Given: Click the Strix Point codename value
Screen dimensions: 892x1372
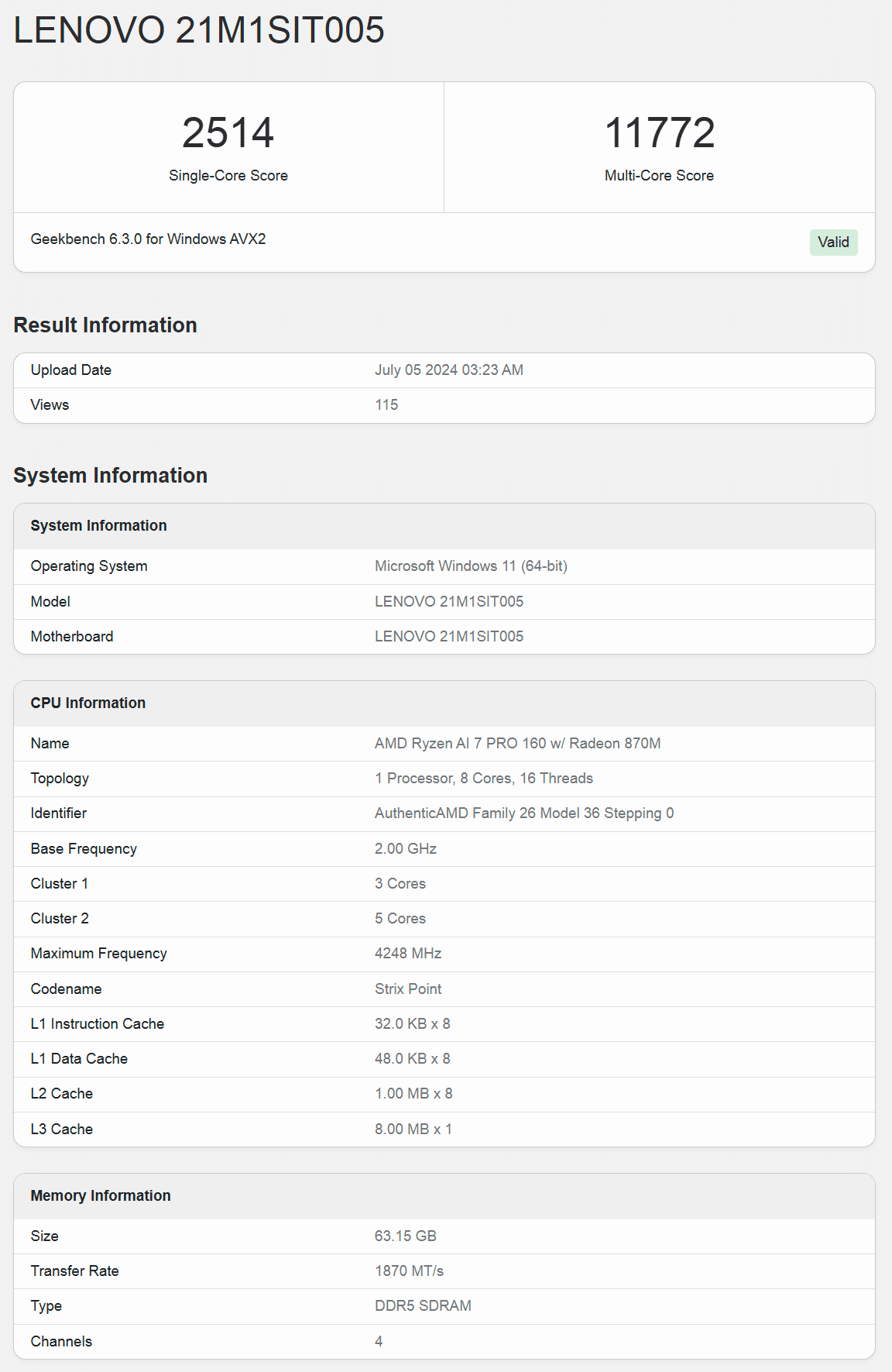Looking at the screenshot, I should coord(408,989).
